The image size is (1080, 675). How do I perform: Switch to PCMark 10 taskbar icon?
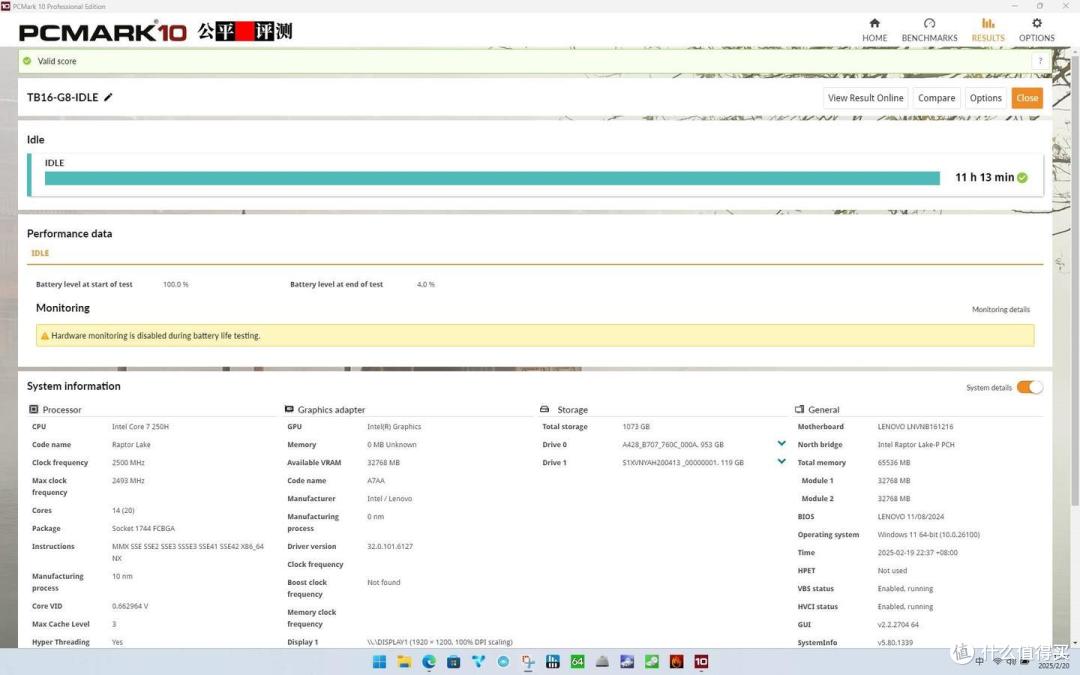pyautogui.click(x=701, y=661)
